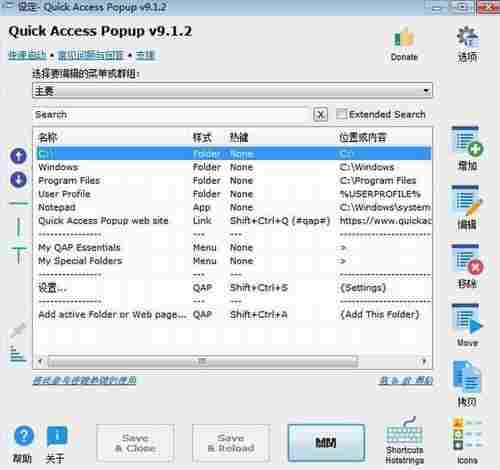Click the %USERPROFILE% location cell
The height and width of the screenshot is (470, 500).
coord(380,194)
